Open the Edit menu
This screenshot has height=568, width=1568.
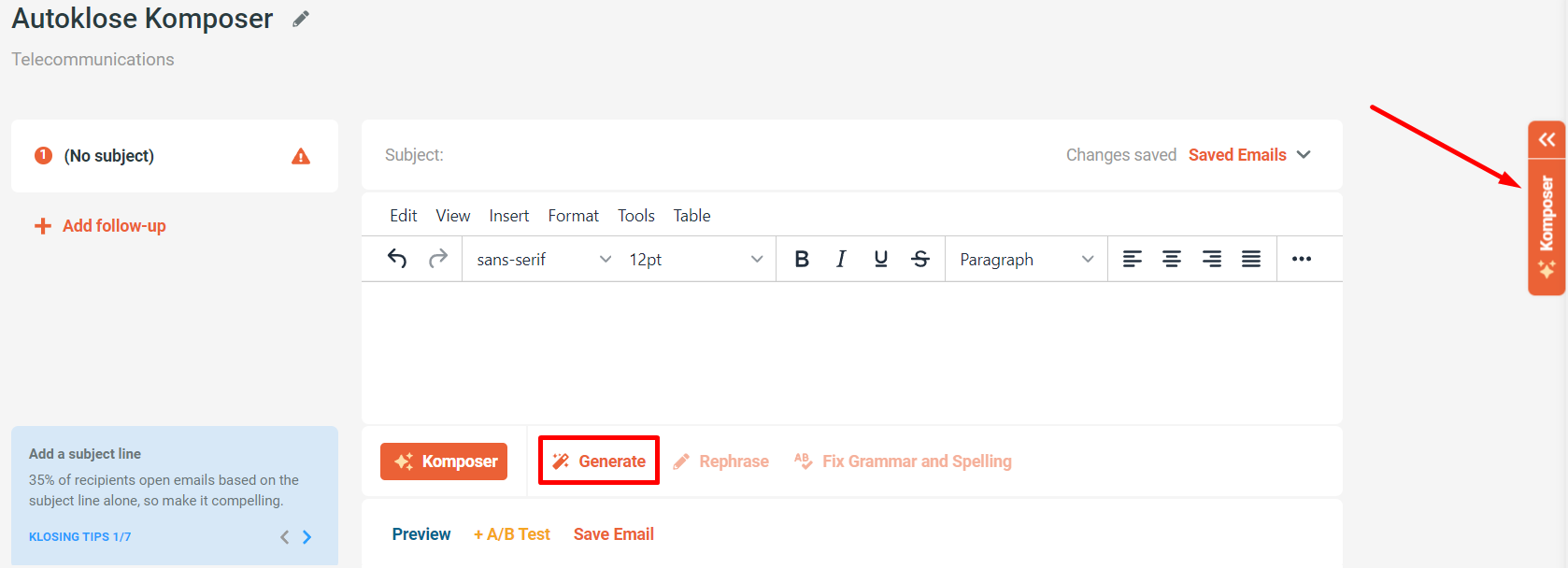click(x=404, y=216)
